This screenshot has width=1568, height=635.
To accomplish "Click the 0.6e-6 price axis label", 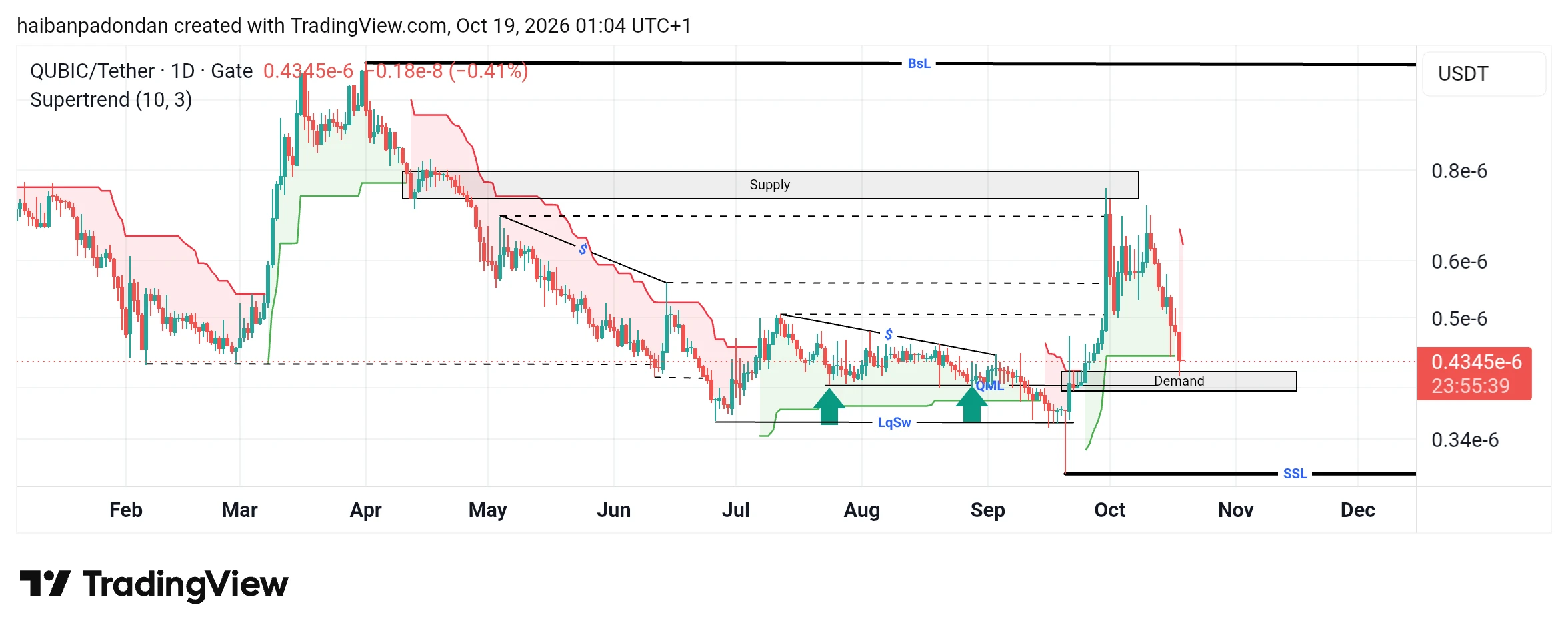I will [1459, 262].
